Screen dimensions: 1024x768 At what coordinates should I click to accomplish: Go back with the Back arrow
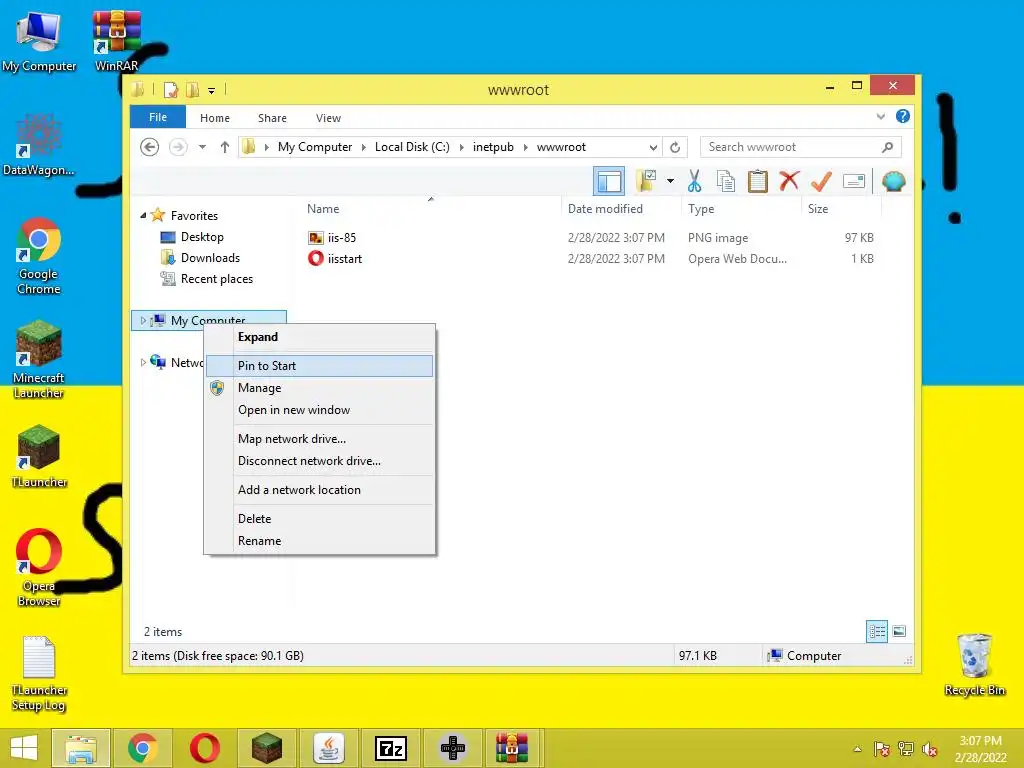point(150,147)
